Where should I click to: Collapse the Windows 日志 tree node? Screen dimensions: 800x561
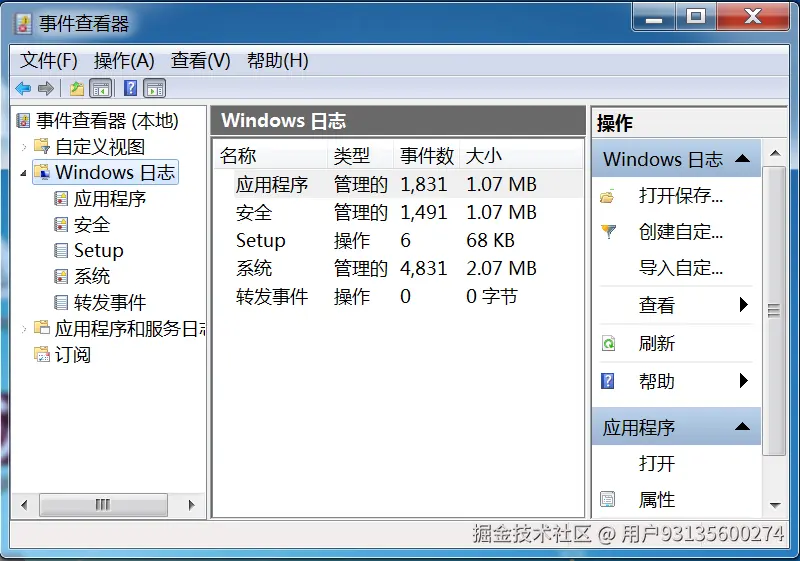[x=23, y=173]
